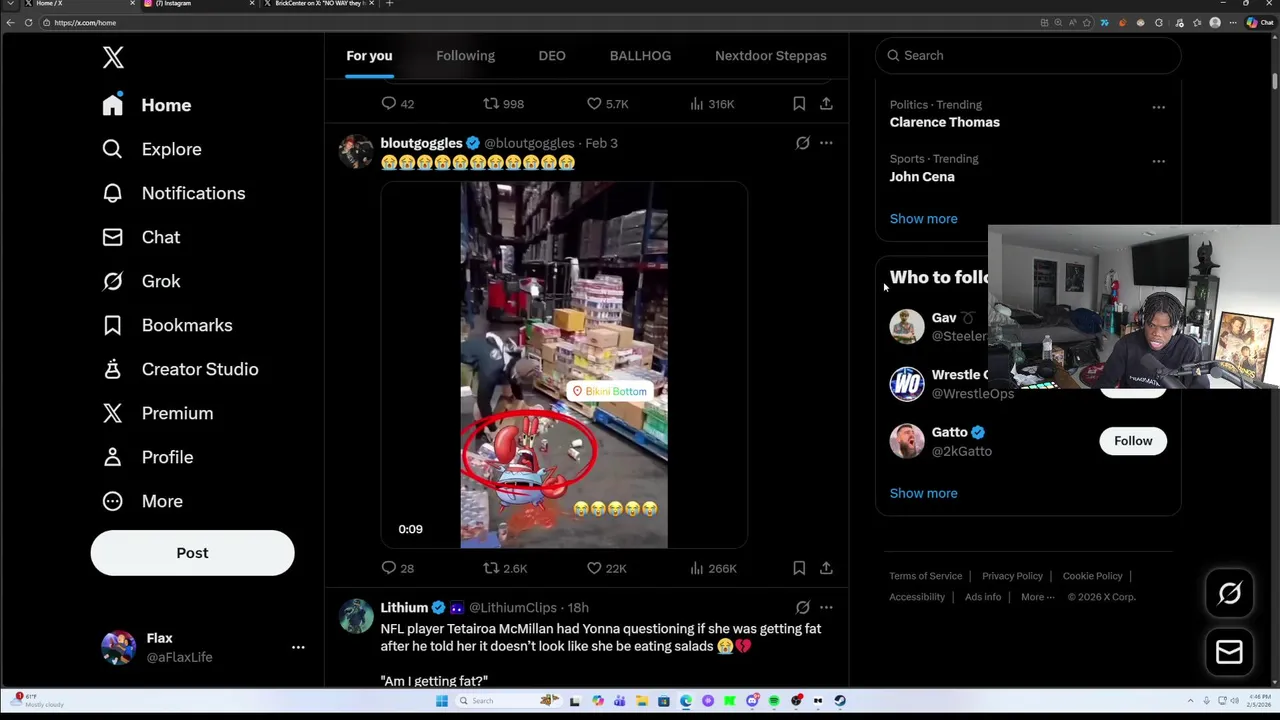The height and width of the screenshot is (720, 1280).
Task: Open more options for John Cena trend
Action: pyautogui.click(x=1158, y=161)
